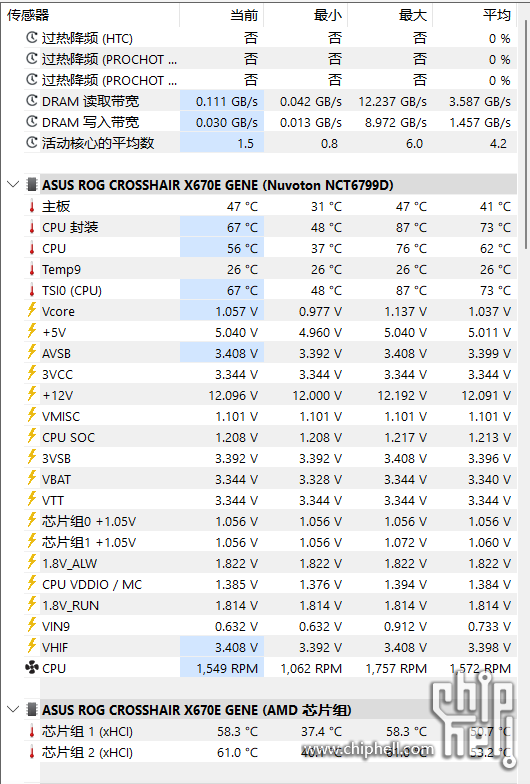The image size is (530, 784).
Task: Click the 58.3 °C current value of 芯片组 1
Action: point(238,731)
